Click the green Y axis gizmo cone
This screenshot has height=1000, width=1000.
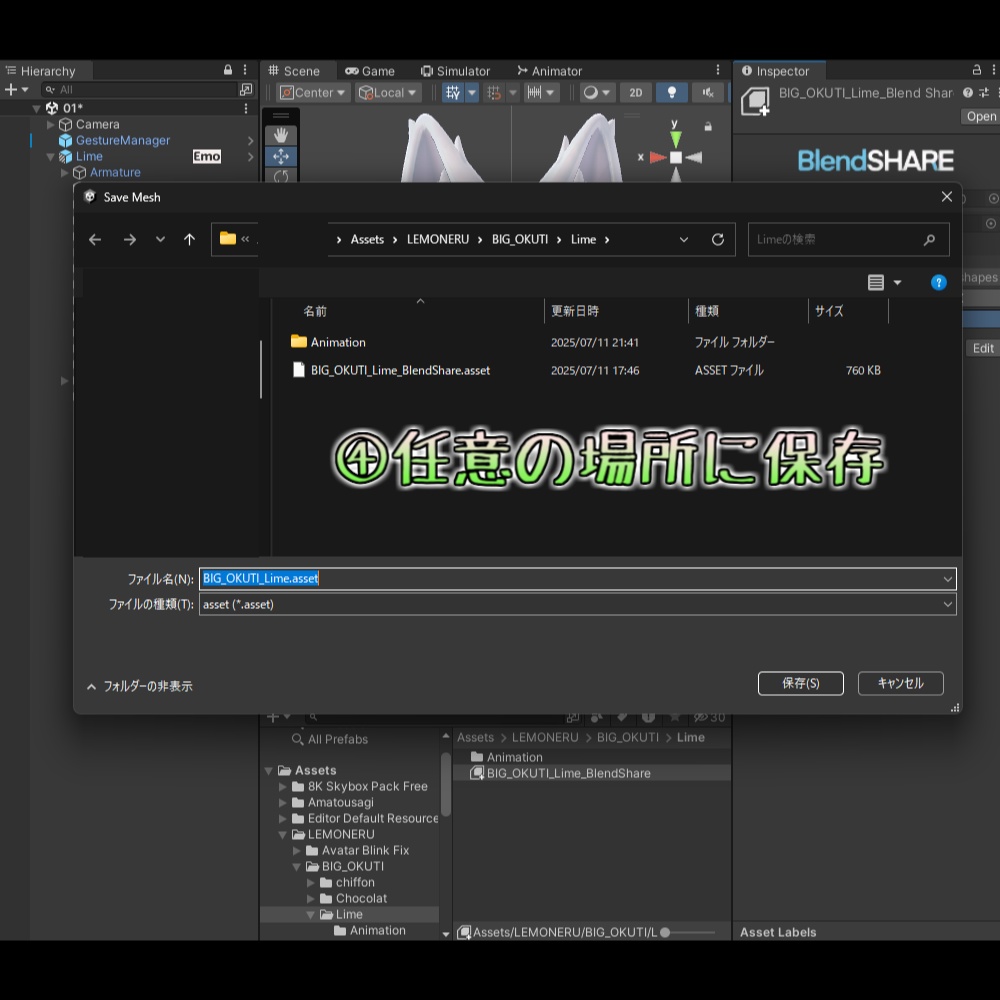675,138
